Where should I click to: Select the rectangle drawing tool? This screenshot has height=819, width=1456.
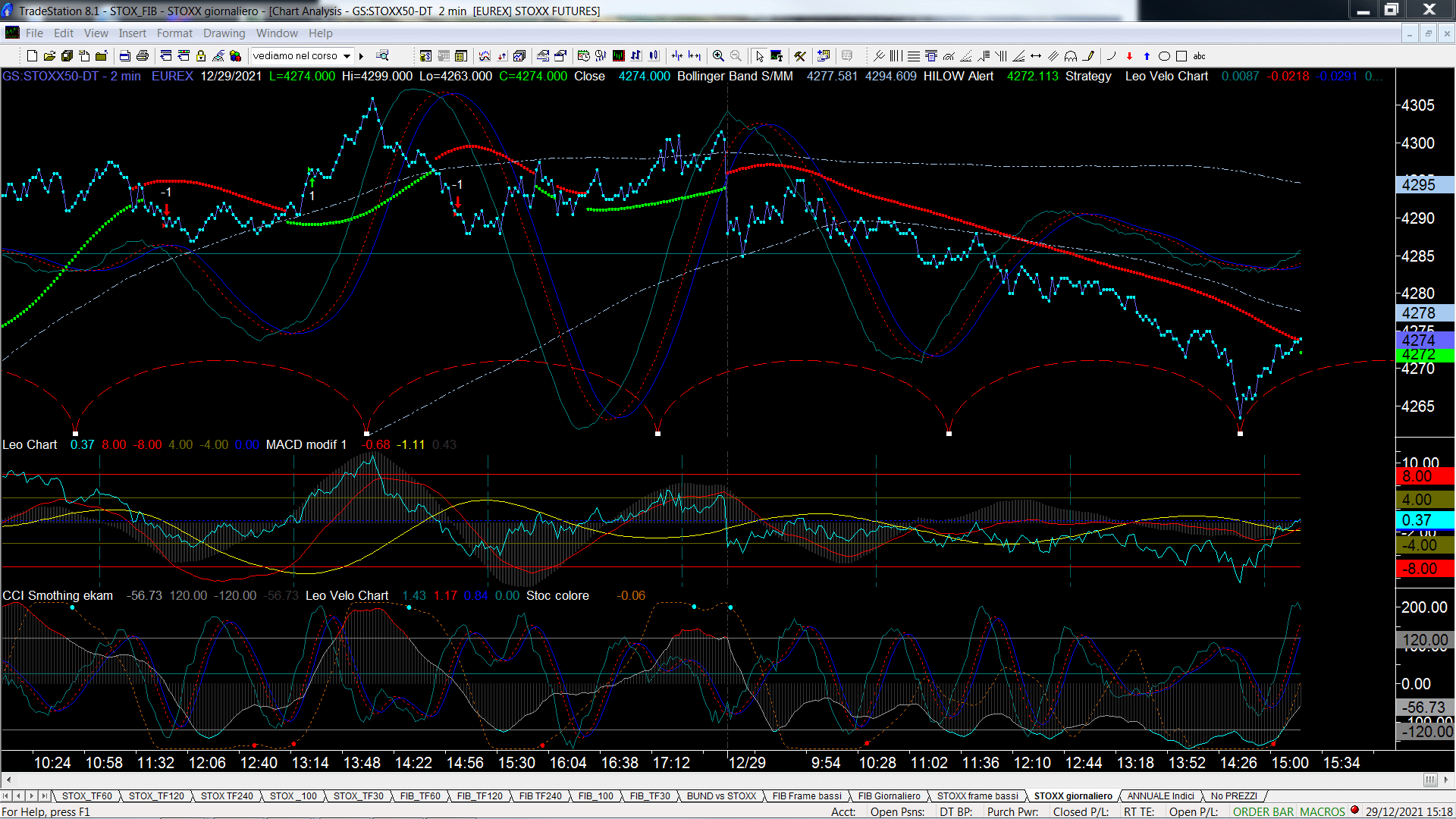click(1181, 56)
